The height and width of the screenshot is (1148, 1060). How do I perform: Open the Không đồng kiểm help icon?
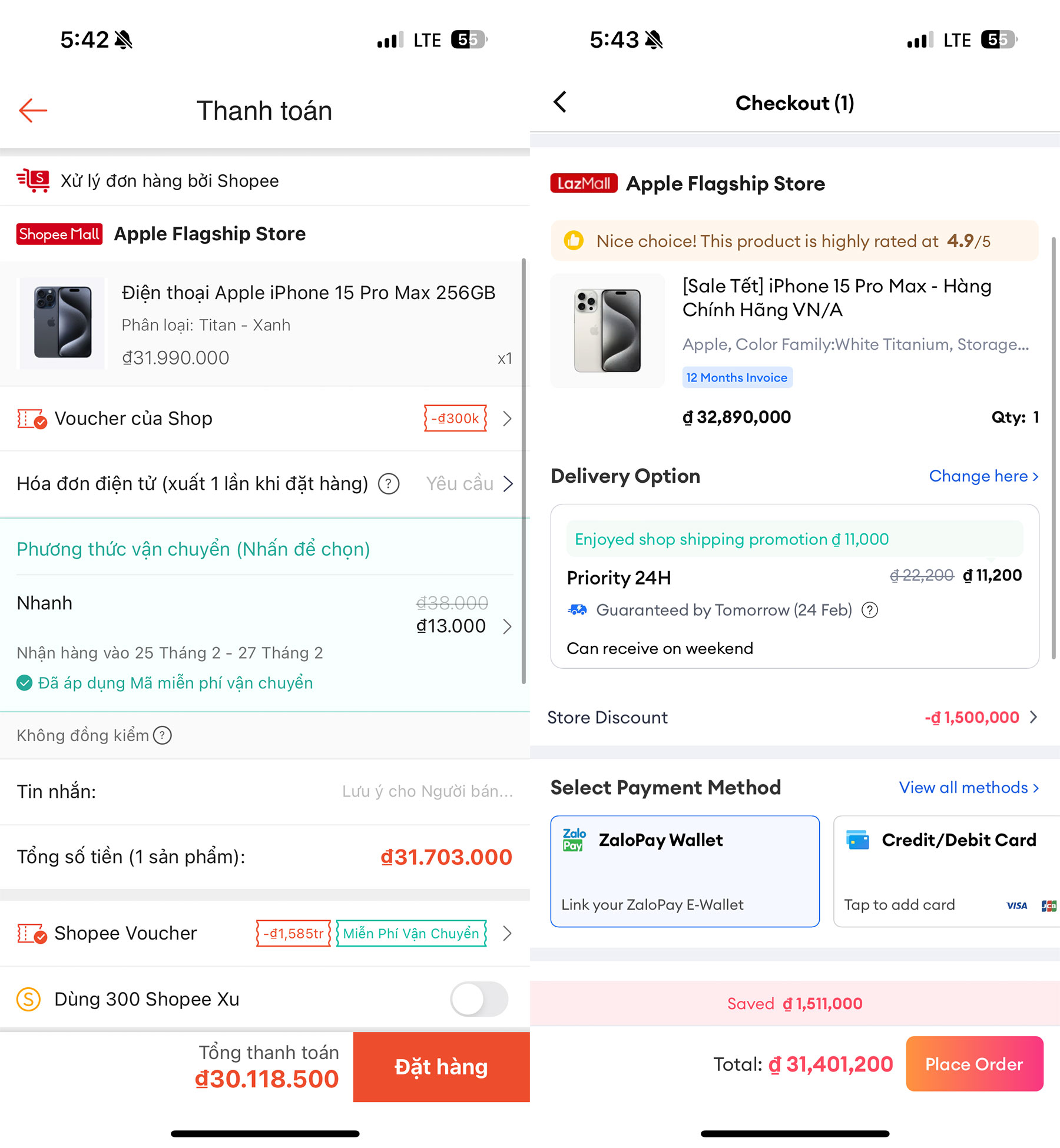tap(163, 735)
